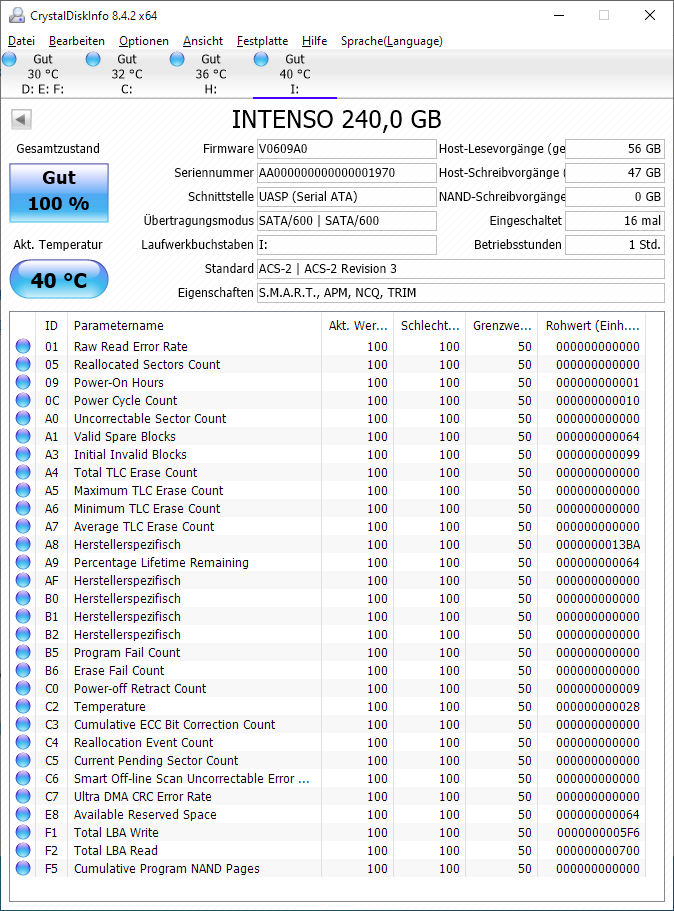
Task: Select the Cumulative ECC Bit Correction Count text
Action: pyautogui.click(x=174, y=725)
